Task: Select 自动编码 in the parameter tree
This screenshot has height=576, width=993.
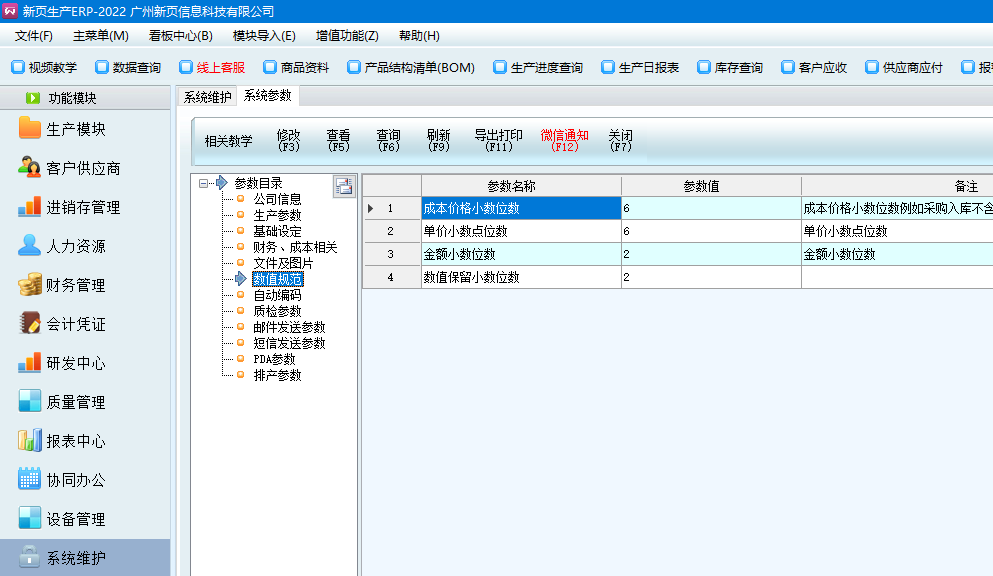Action: [x=277, y=295]
